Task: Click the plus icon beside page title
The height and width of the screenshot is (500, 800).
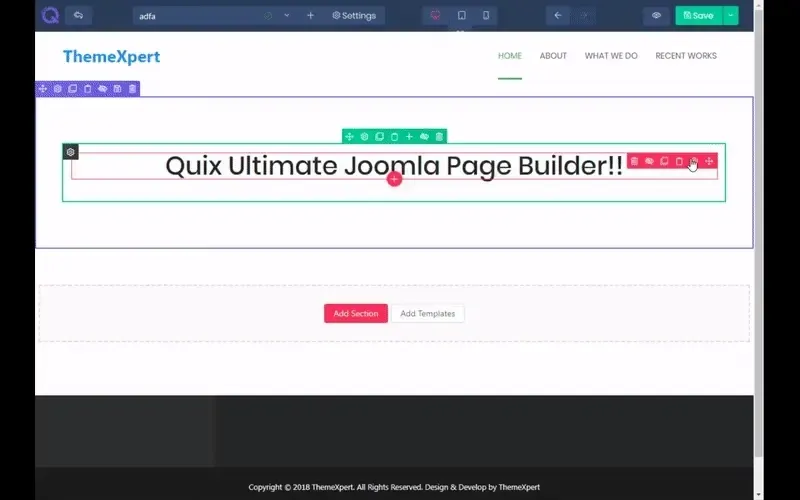Action: (310, 15)
